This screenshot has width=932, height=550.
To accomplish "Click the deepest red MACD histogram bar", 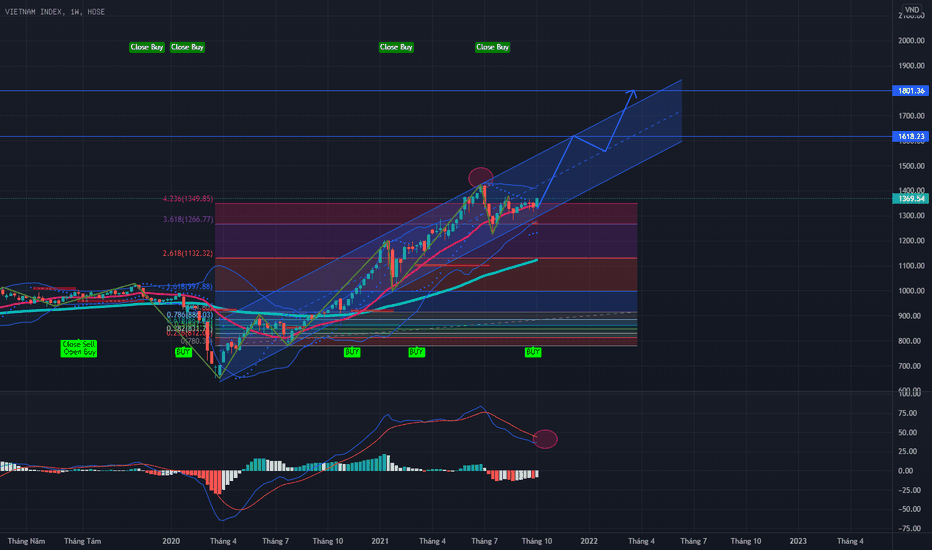I will (x=217, y=485).
